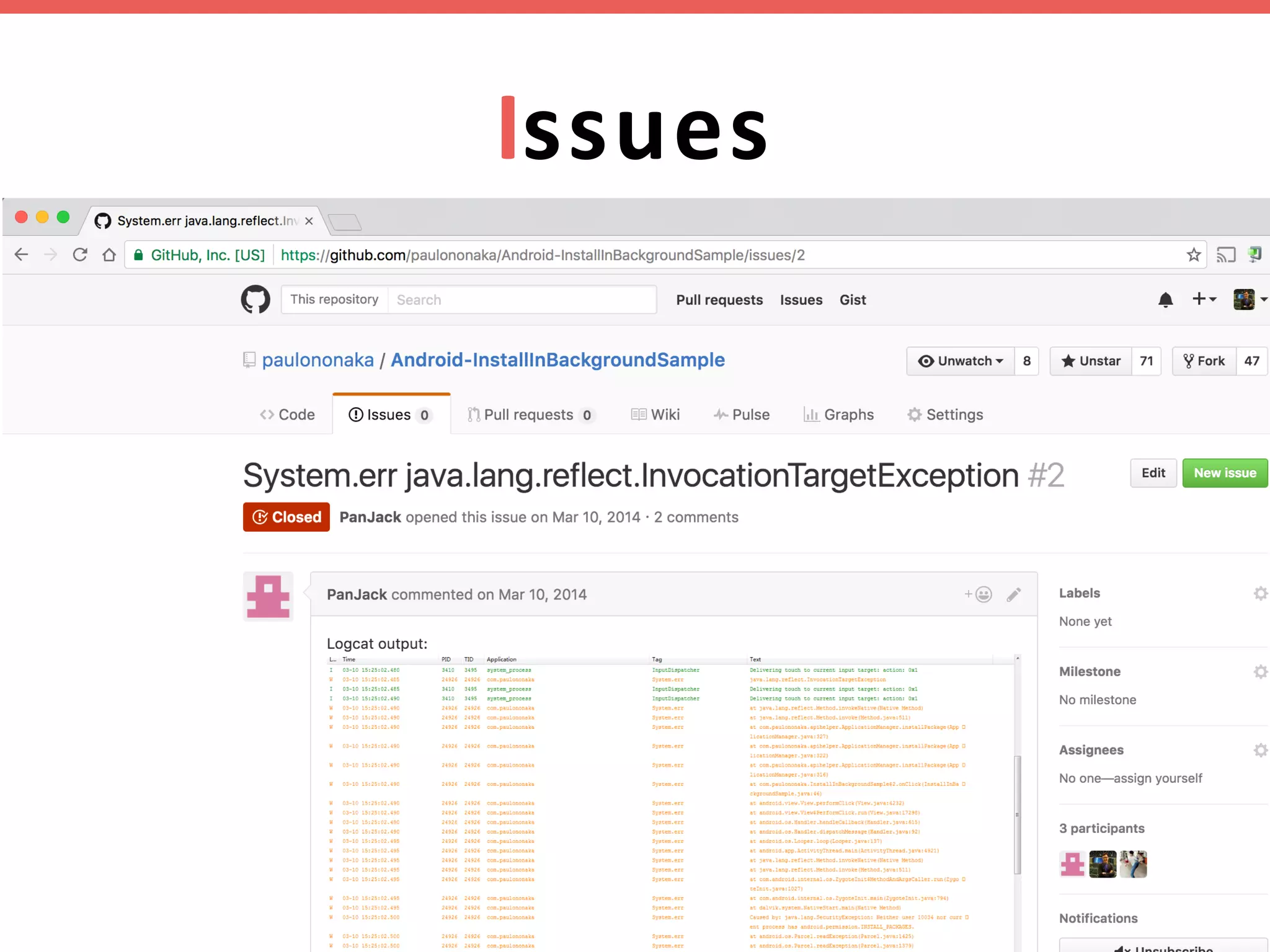Click the browser reload icon
The image size is (1270, 952).
(80, 255)
